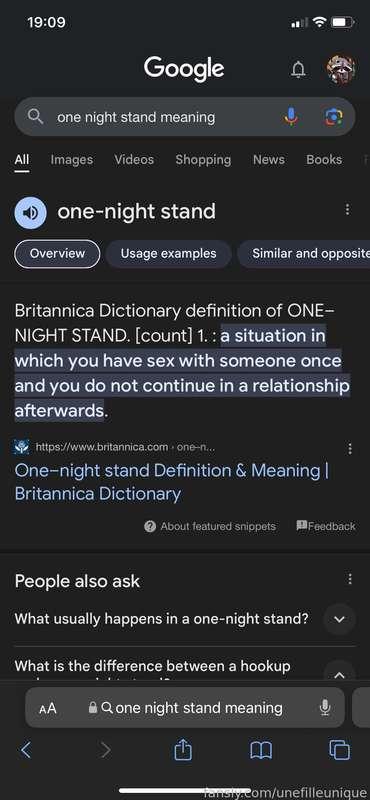Open the Britannica Dictionary result link
The height and width of the screenshot is (800, 370).
171,482
